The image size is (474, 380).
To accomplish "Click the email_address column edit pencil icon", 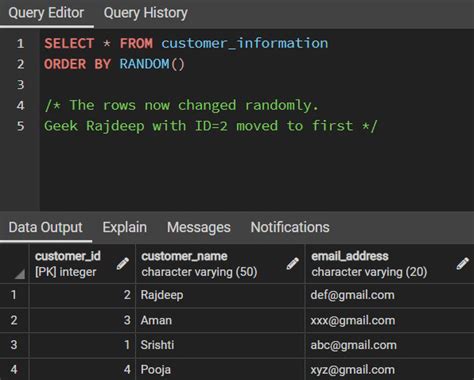I will [x=462, y=264].
